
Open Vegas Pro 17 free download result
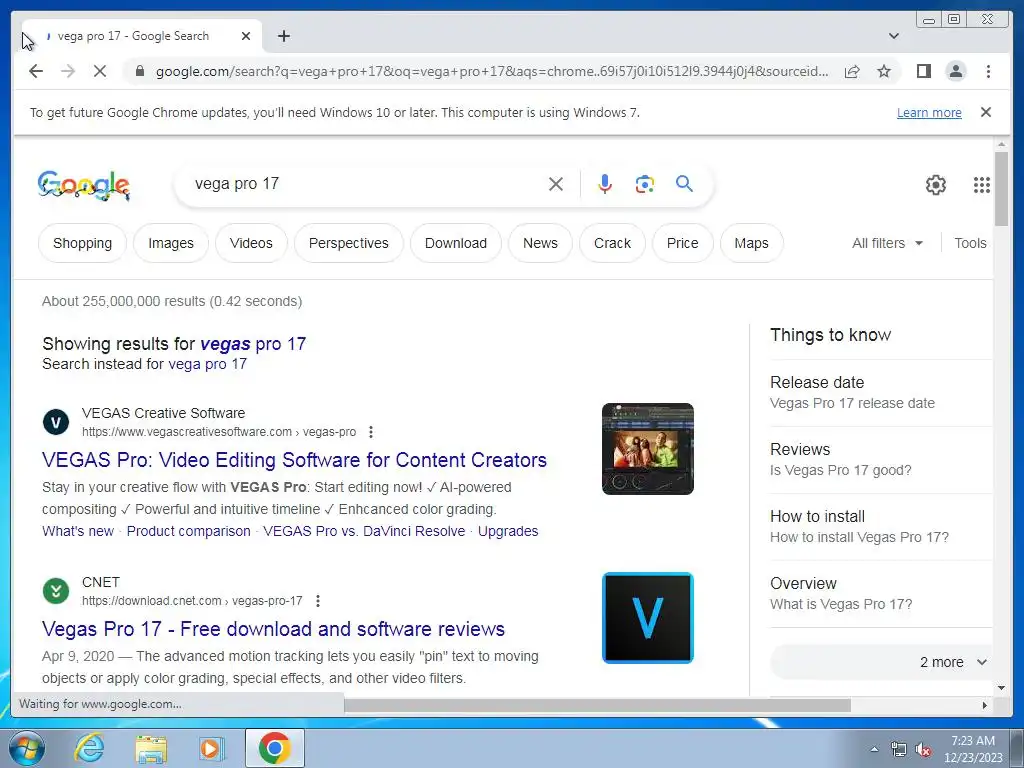click(x=273, y=629)
